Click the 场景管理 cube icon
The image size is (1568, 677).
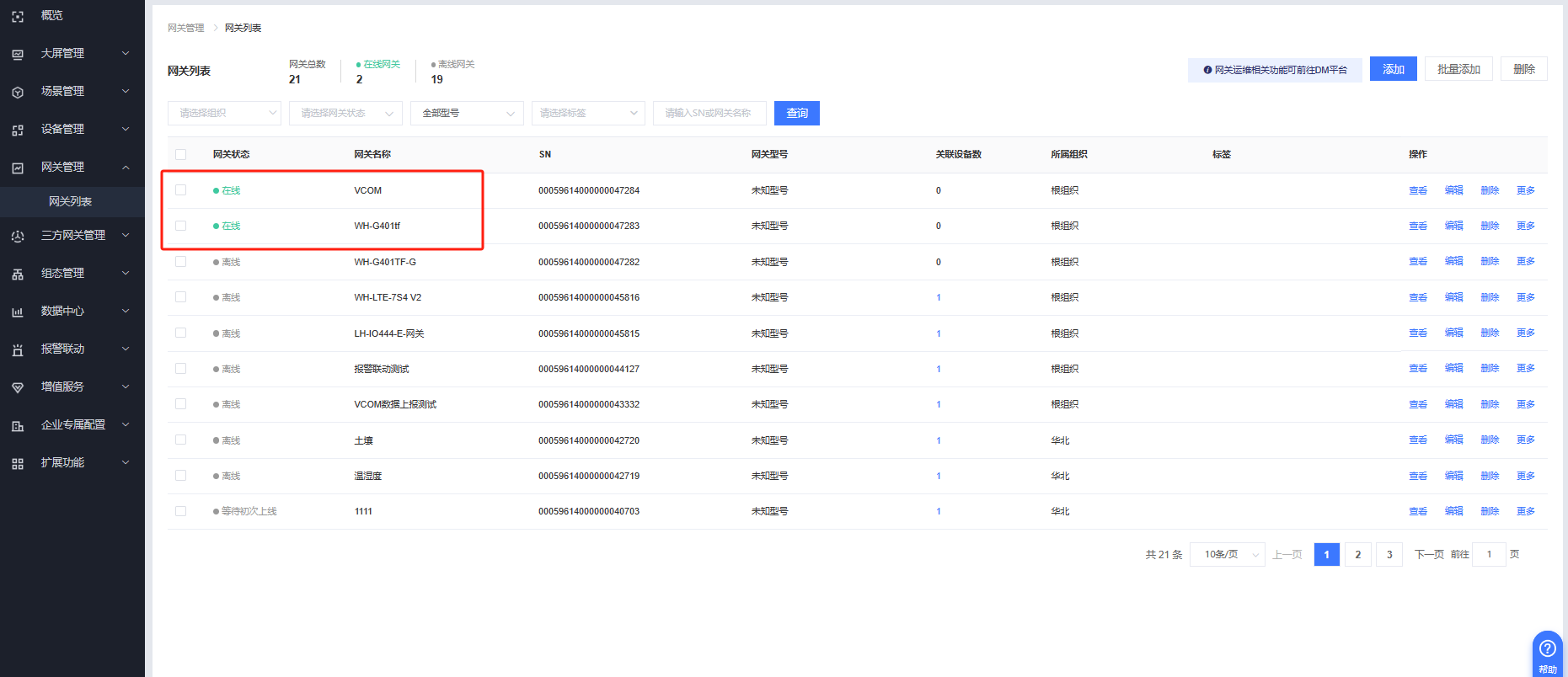point(18,92)
